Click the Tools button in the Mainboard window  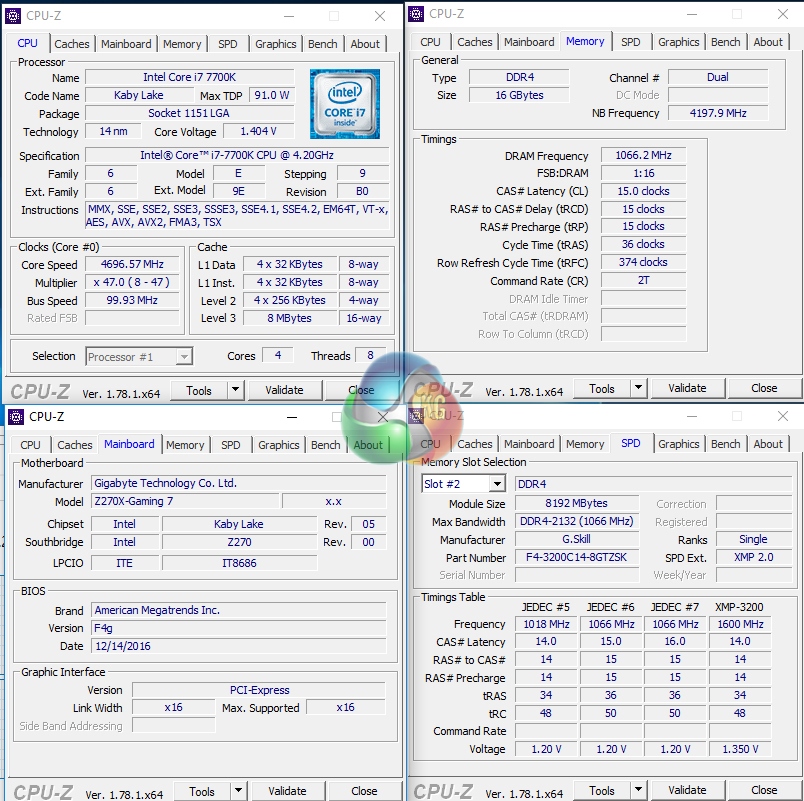(201, 791)
